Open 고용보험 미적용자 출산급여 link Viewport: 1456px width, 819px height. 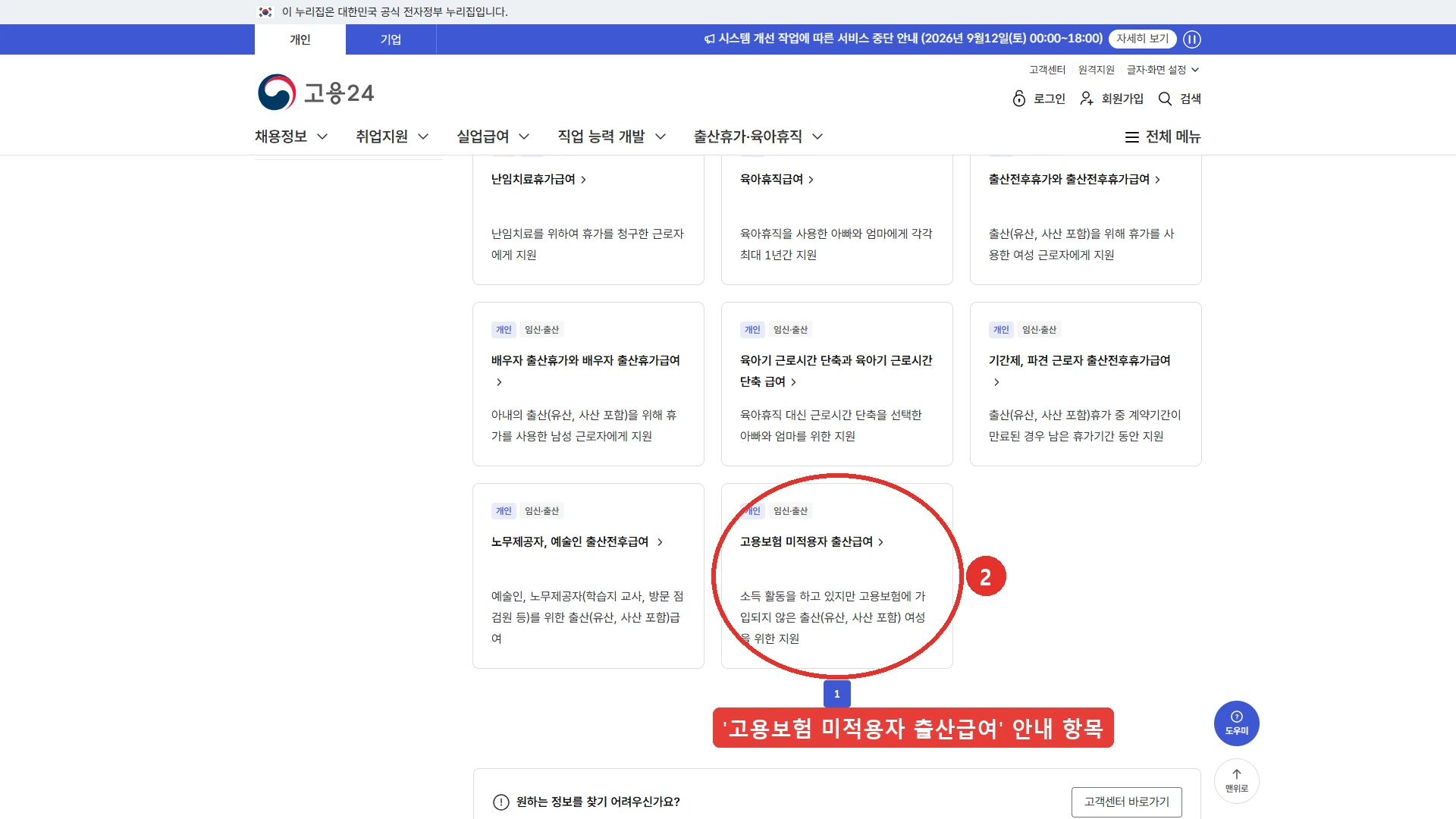point(811,541)
